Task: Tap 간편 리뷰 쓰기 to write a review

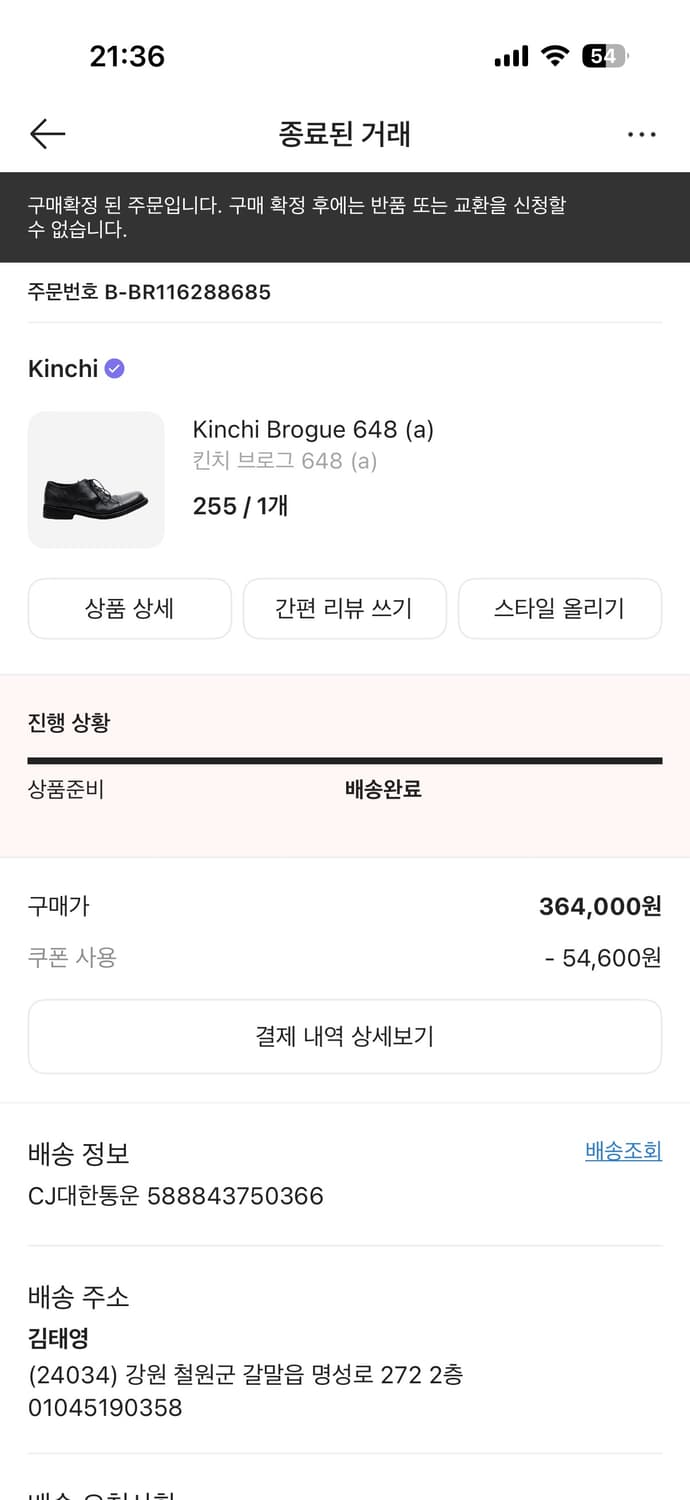Action: 345,608
